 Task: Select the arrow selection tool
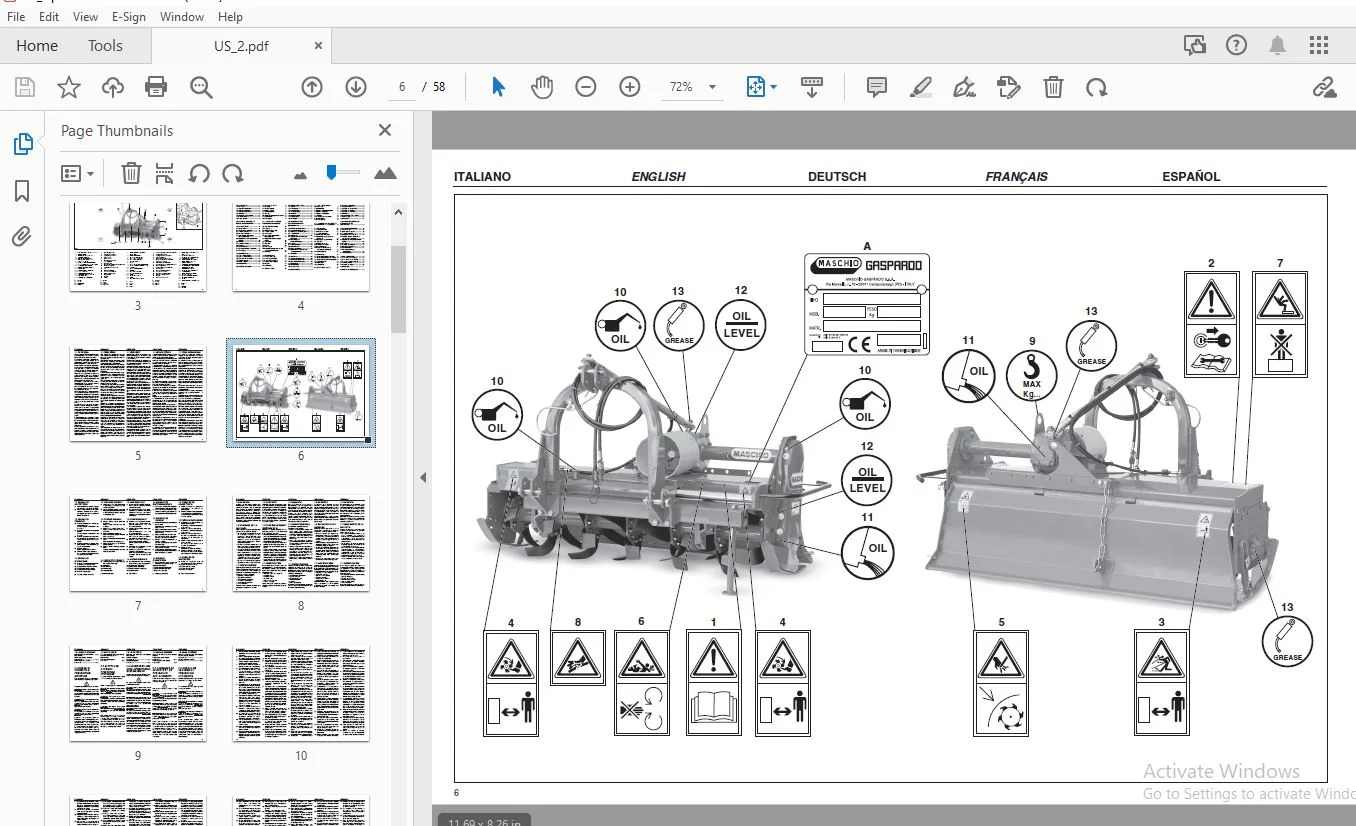pos(498,87)
